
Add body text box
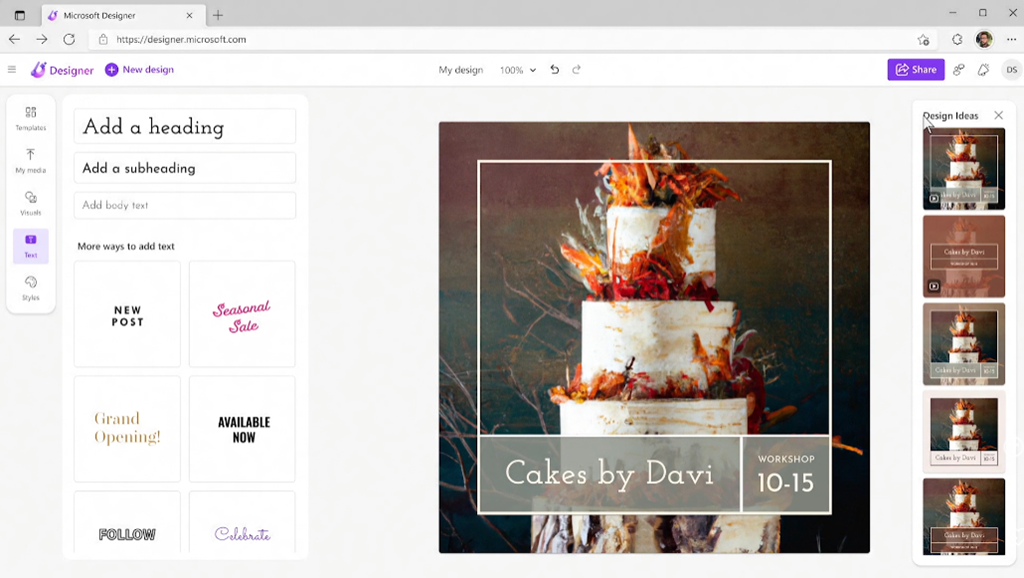coord(185,205)
